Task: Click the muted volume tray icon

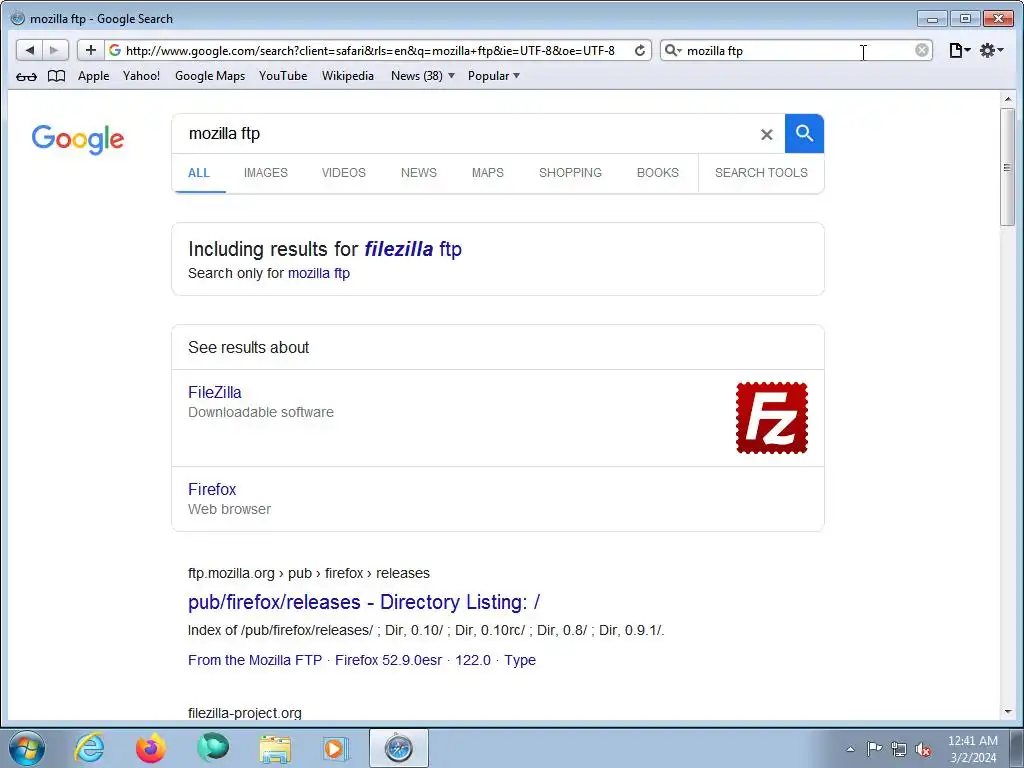Action: click(923, 749)
